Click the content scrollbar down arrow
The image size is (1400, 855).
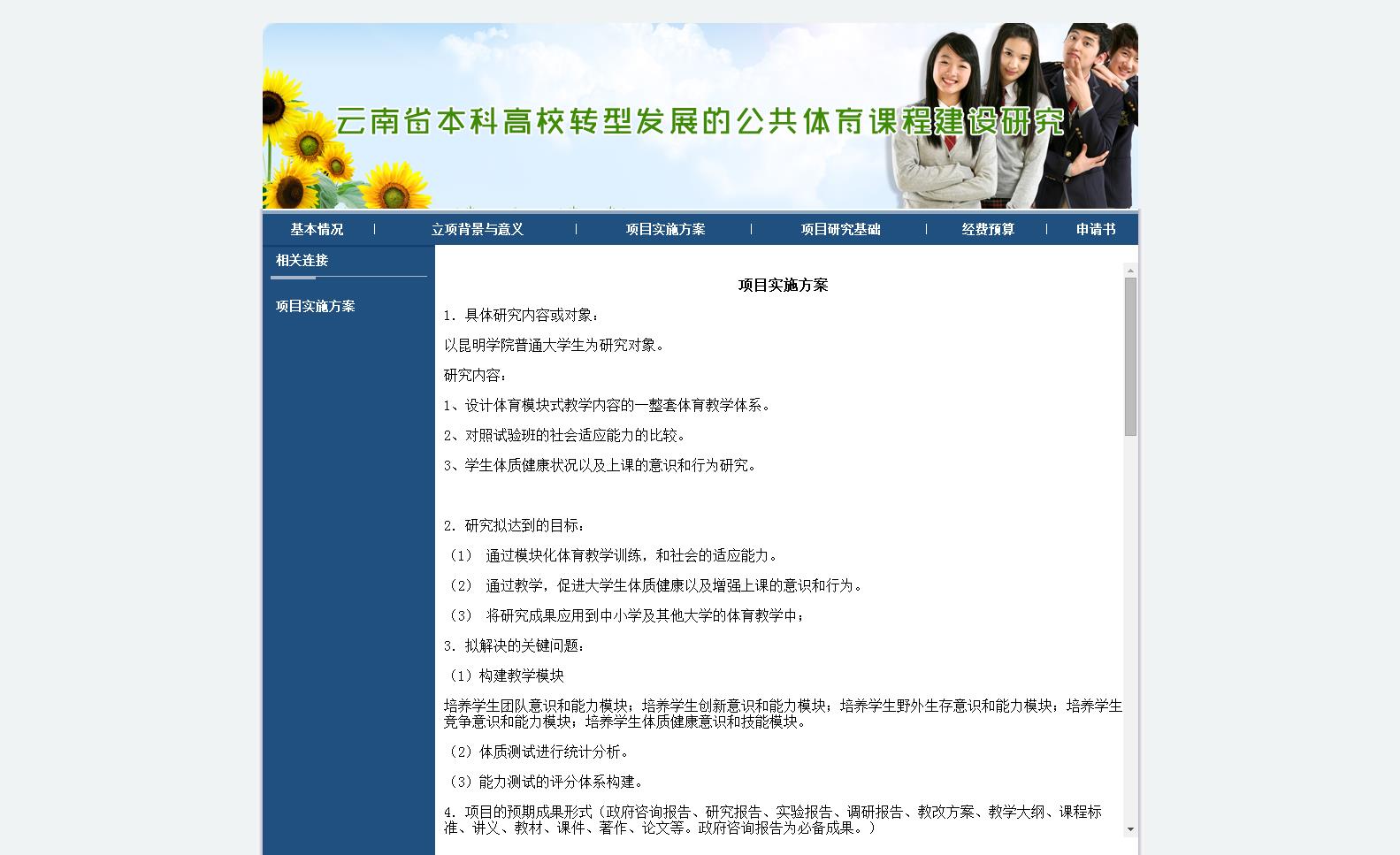click(1130, 829)
